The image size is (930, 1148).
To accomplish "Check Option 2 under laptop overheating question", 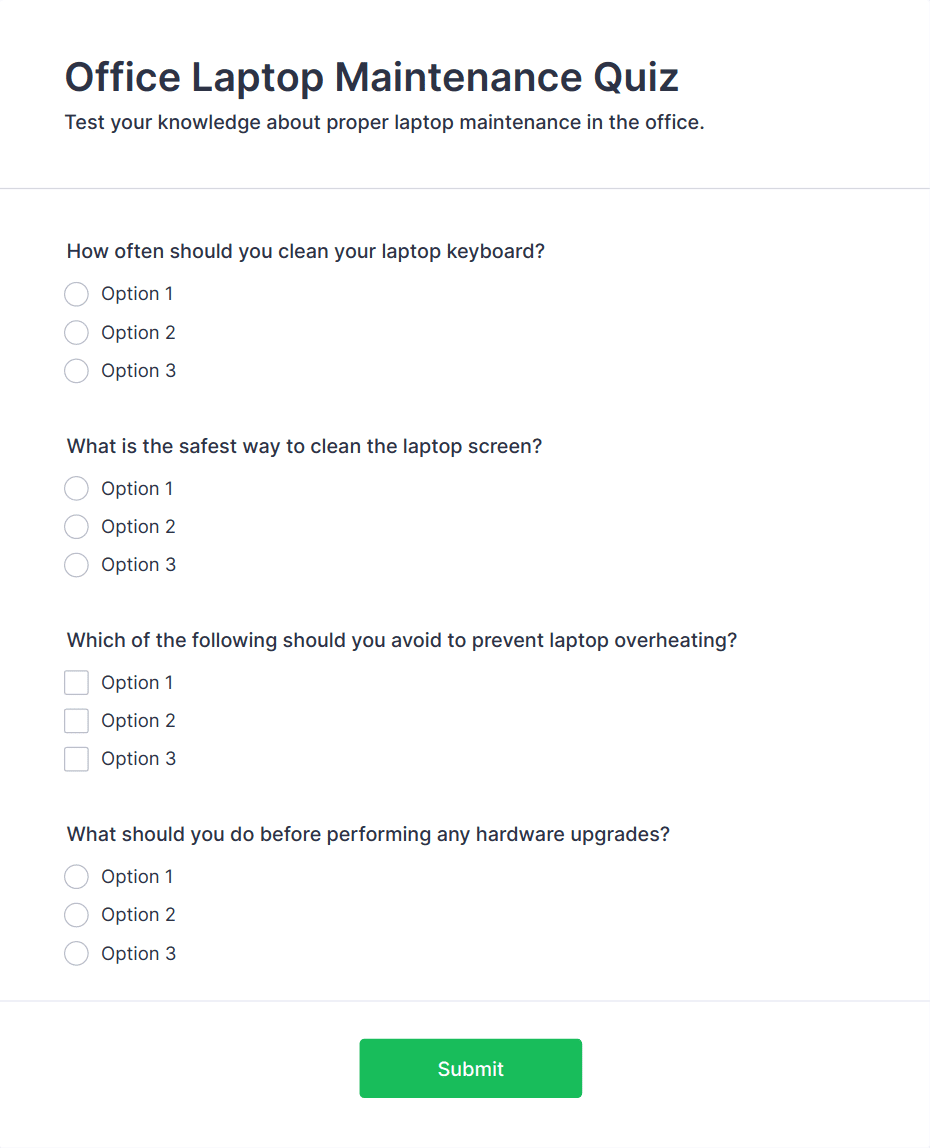I will tap(76, 721).
